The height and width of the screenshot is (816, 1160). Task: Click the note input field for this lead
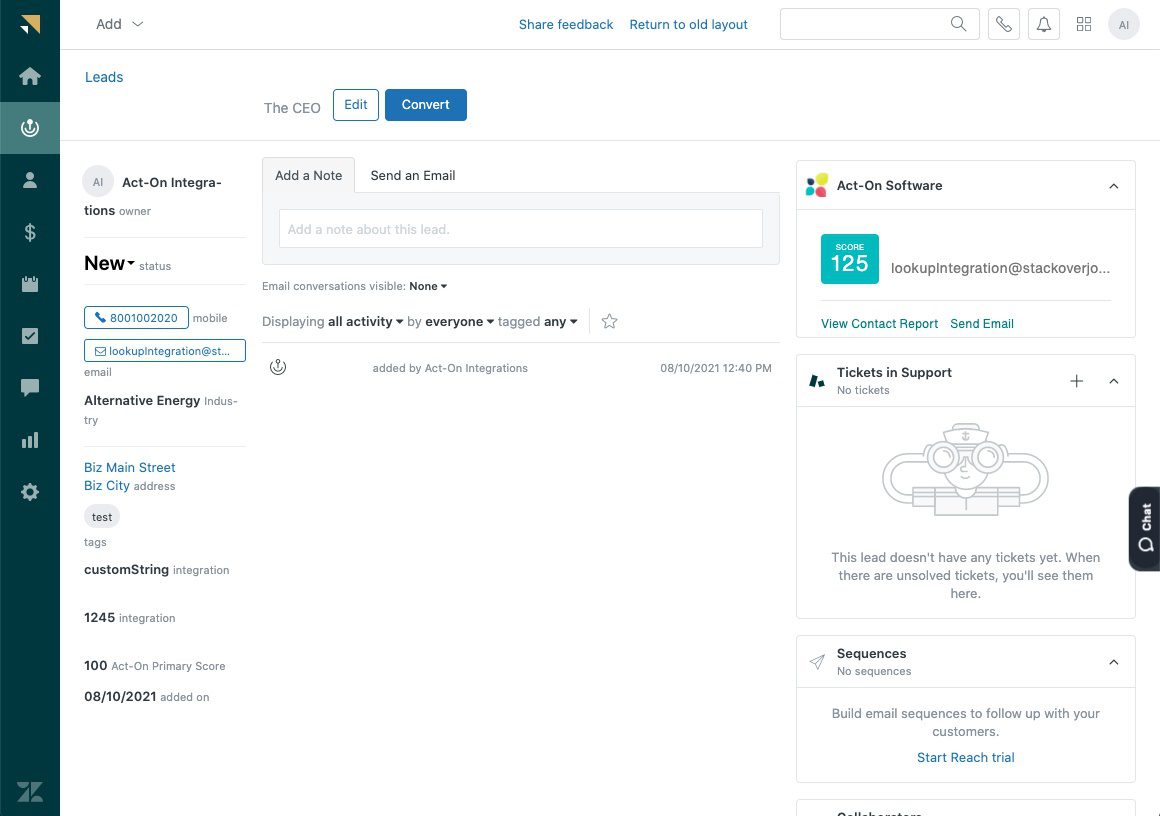click(x=520, y=228)
